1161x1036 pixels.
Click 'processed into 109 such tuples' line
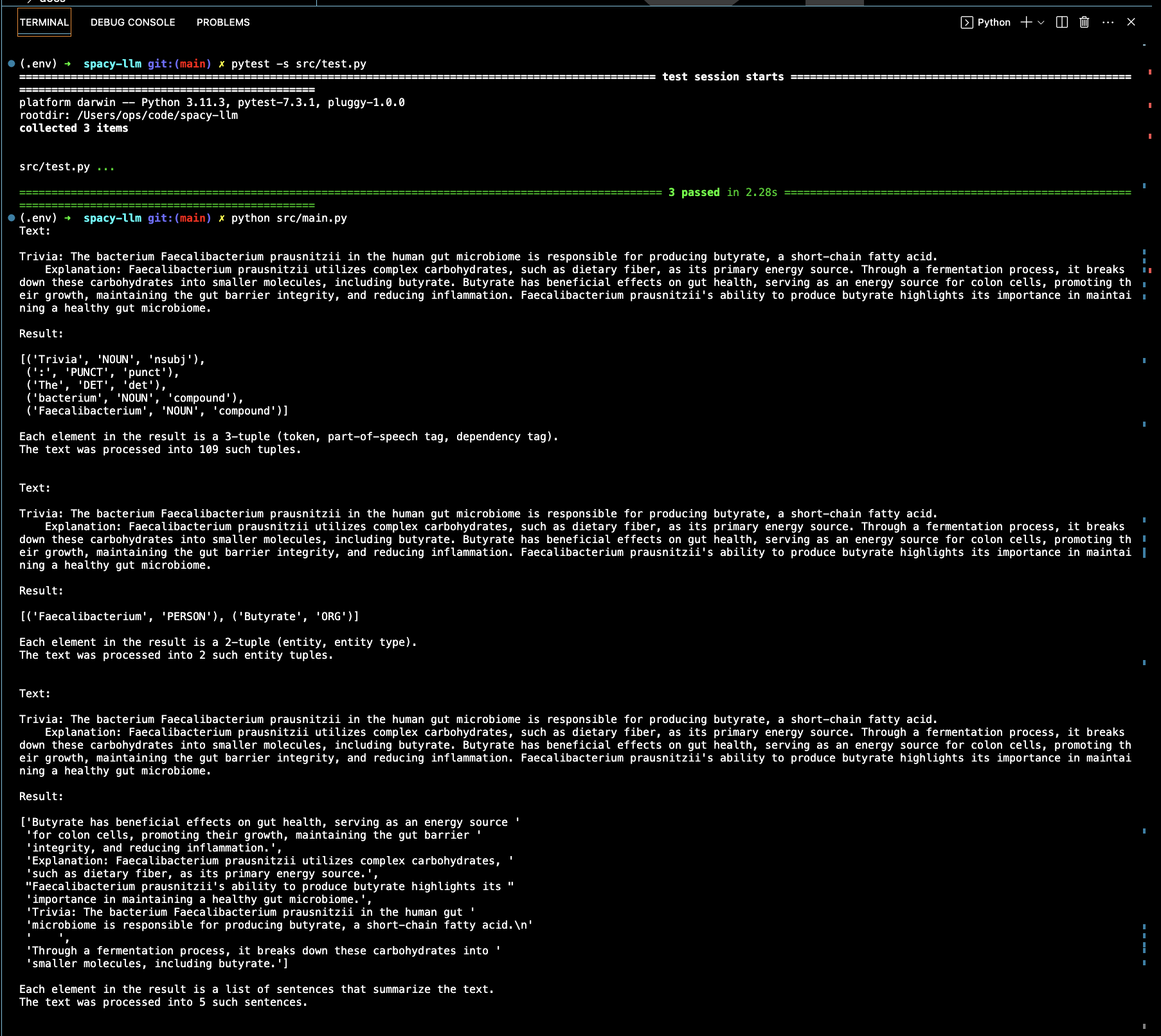pos(160,449)
